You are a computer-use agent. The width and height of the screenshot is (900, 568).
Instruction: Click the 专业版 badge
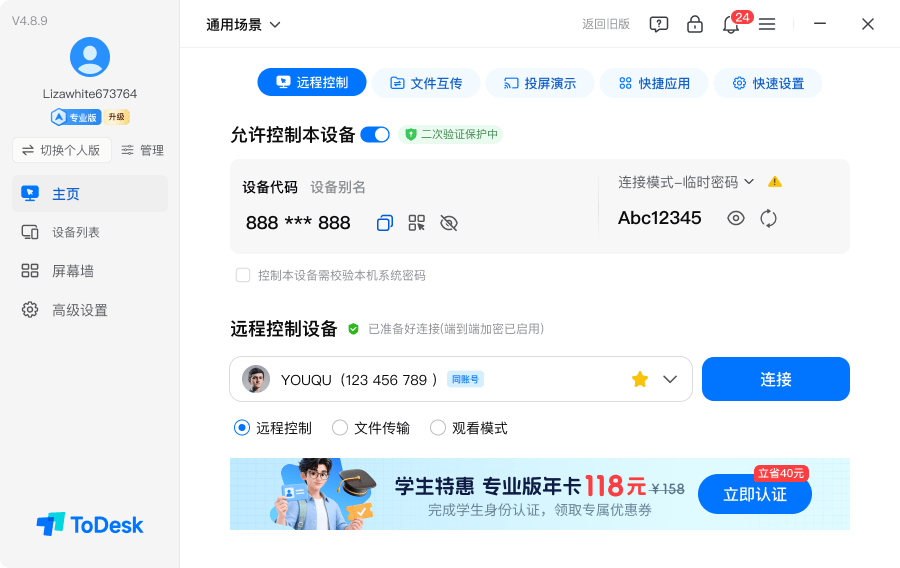tap(76, 117)
